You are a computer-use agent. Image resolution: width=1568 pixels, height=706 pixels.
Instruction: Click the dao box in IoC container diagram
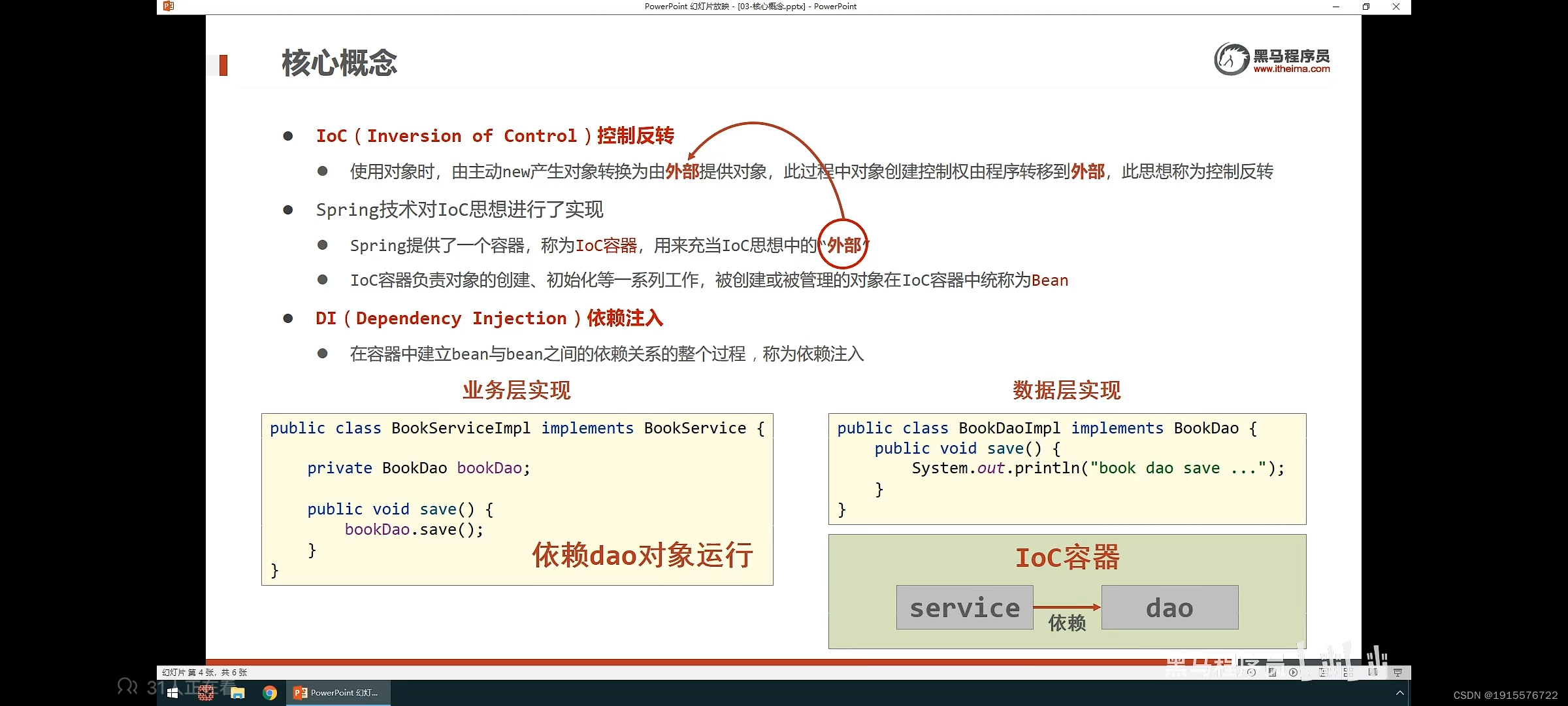coord(1169,607)
